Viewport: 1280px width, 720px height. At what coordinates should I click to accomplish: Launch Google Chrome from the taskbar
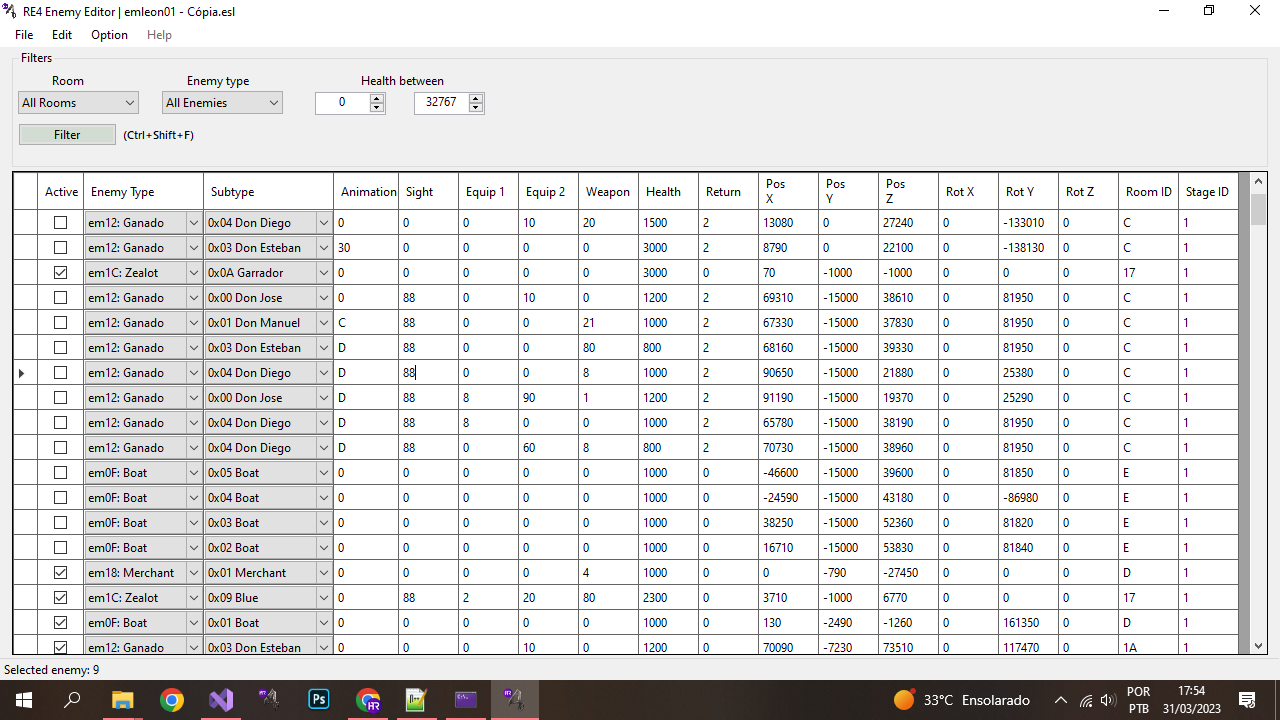[172, 700]
